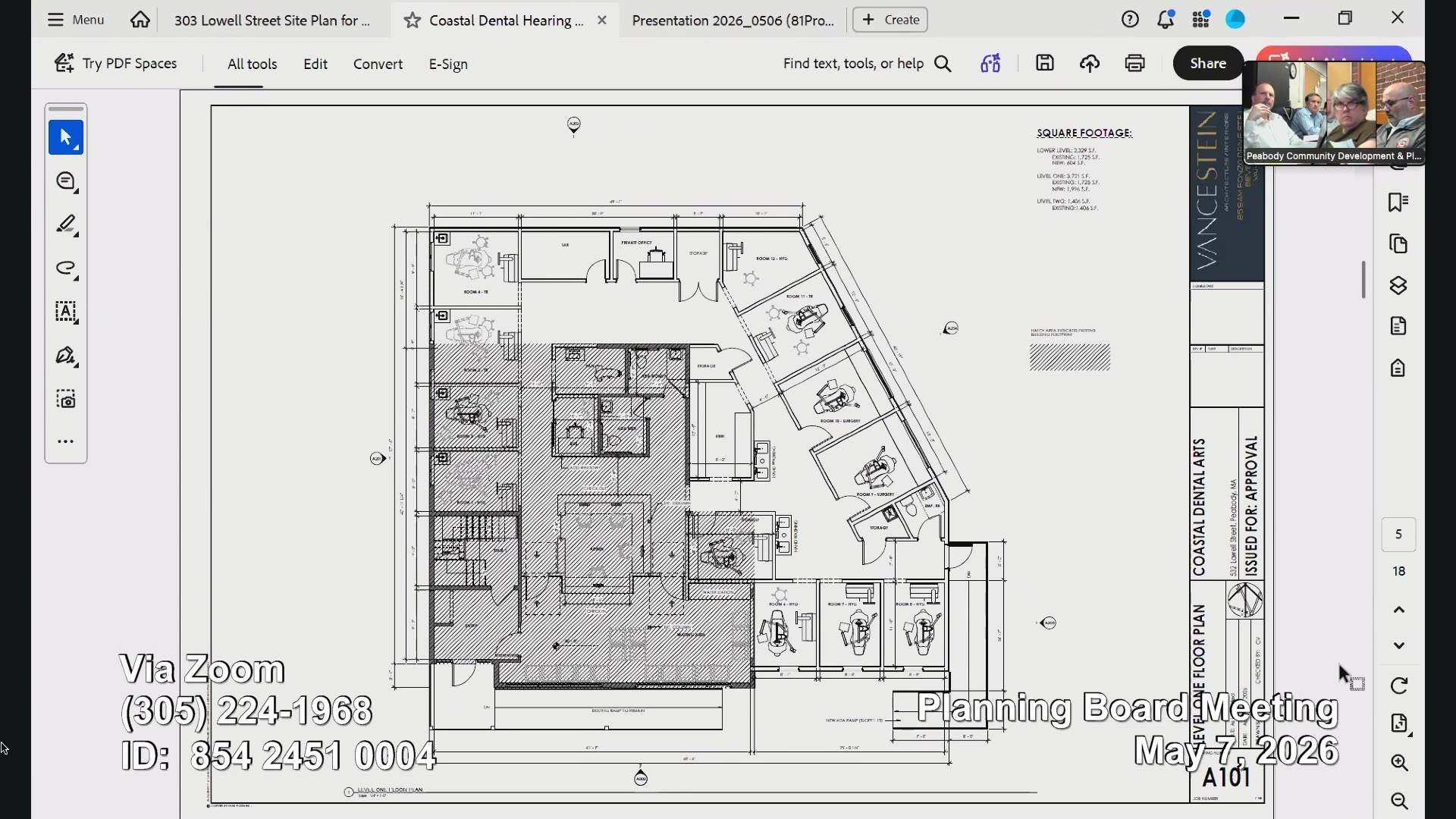Zoom in with magnifier plus icon
This screenshot has height=819, width=1456.
1400,763
